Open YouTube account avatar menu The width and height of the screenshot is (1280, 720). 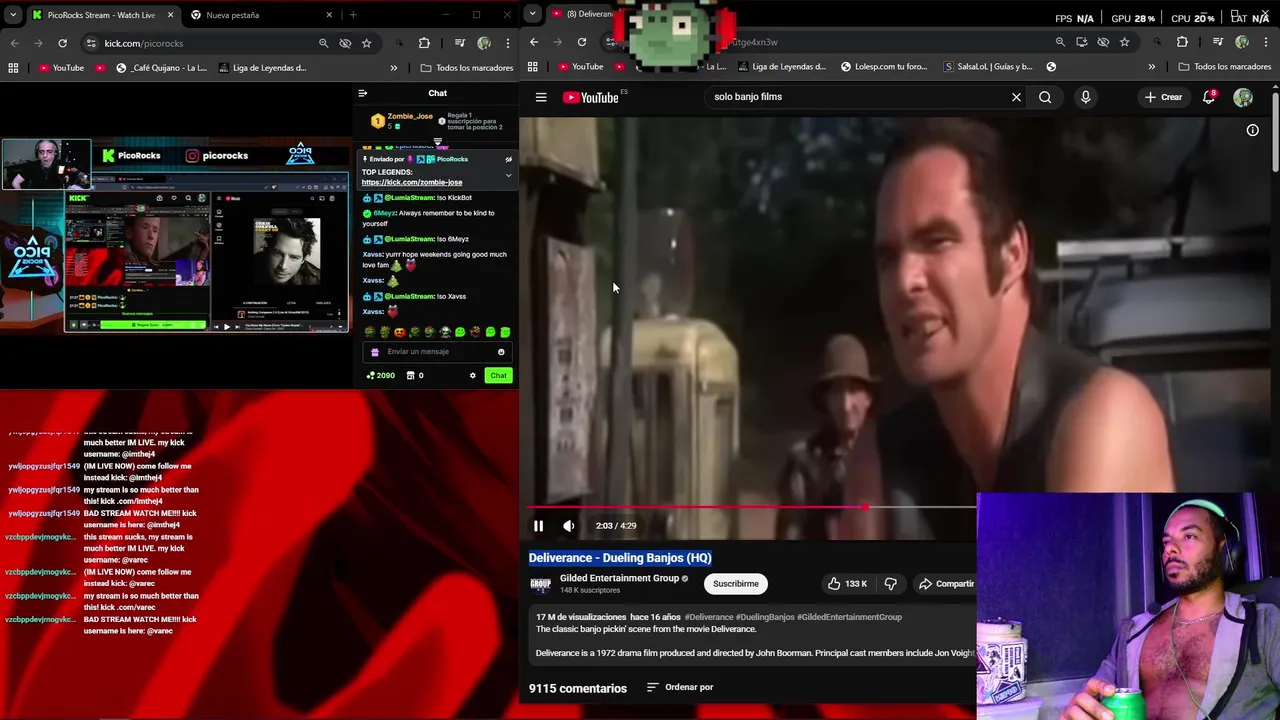tap(1243, 97)
